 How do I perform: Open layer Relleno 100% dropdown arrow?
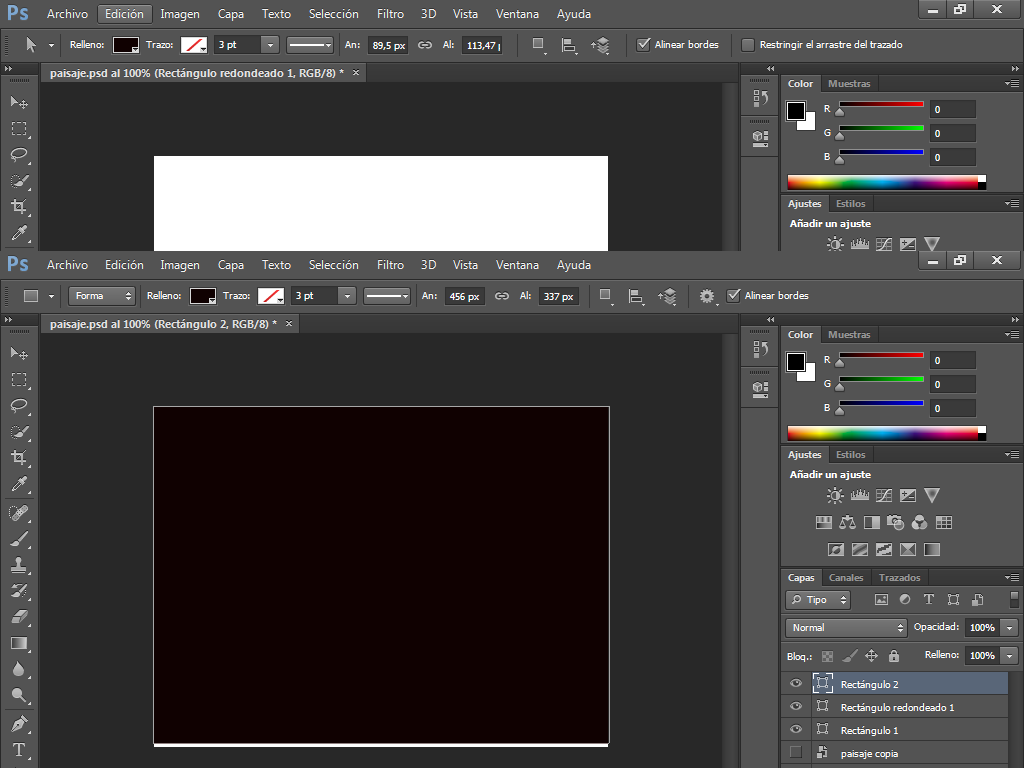(x=1010, y=656)
